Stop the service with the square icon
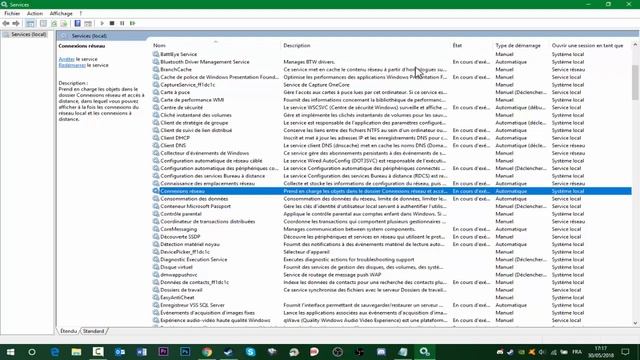 pyautogui.click(x=112, y=24)
